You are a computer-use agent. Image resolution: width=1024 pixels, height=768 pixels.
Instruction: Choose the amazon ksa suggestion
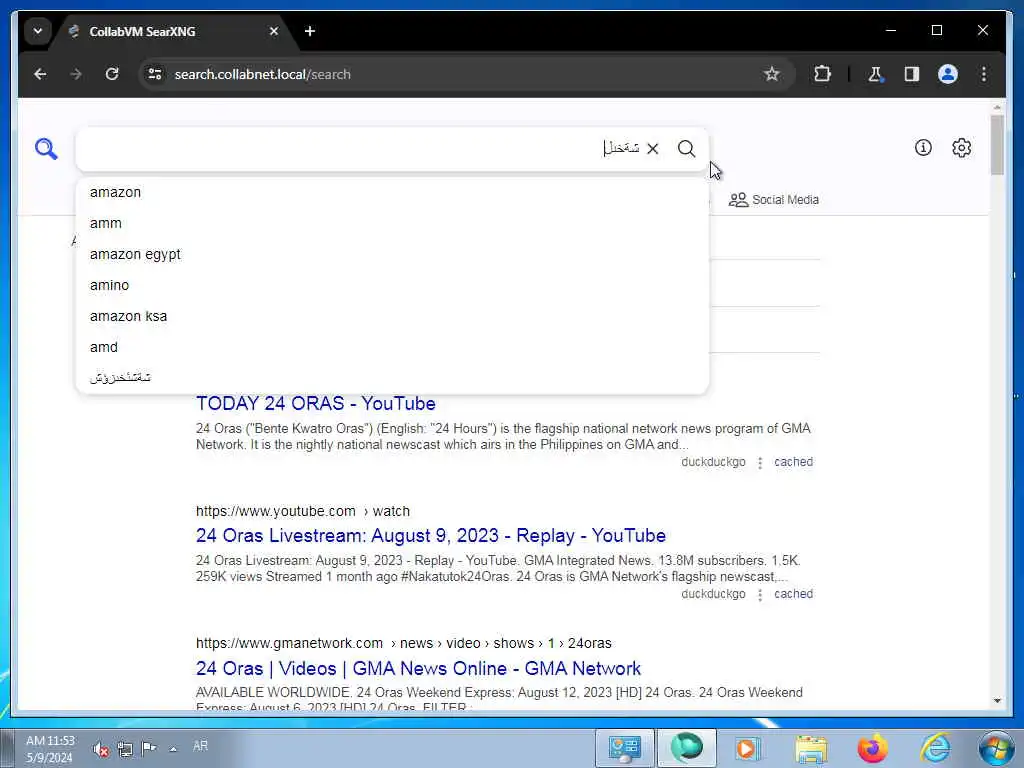(392, 316)
